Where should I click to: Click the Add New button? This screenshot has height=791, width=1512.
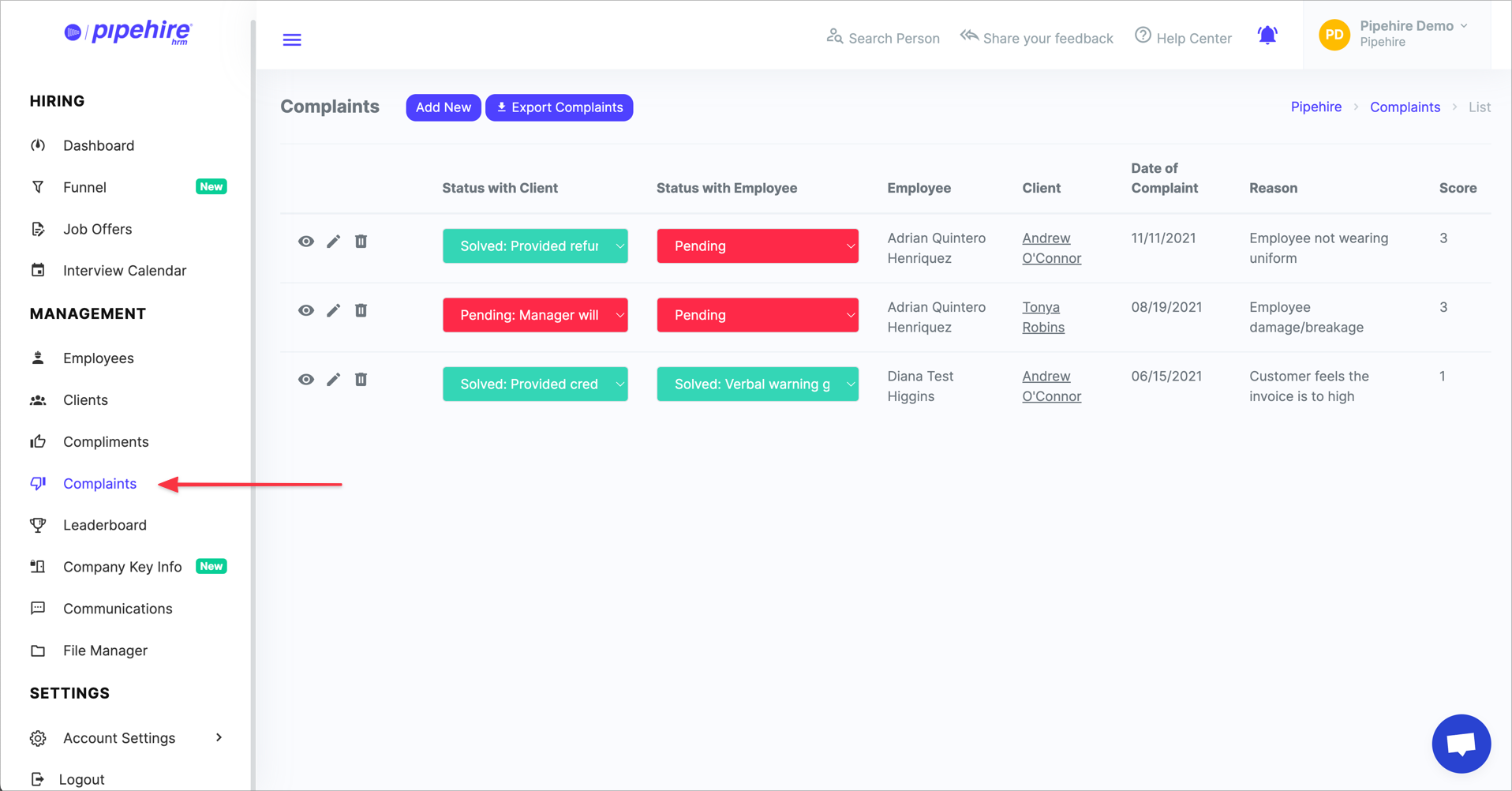[x=443, y=107]
